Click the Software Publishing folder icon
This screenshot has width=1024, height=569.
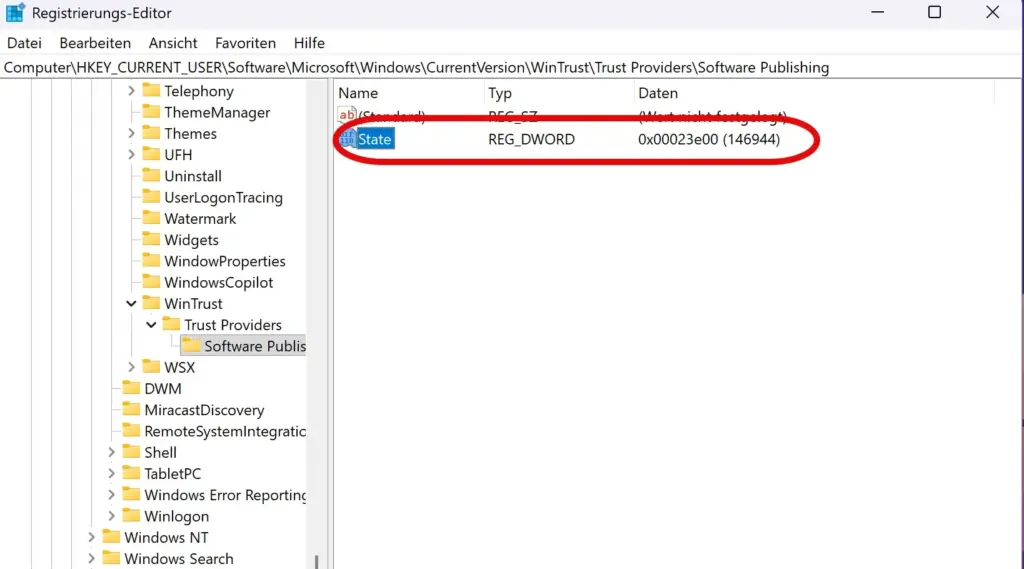pyautogui.click(x=191, y=346)
